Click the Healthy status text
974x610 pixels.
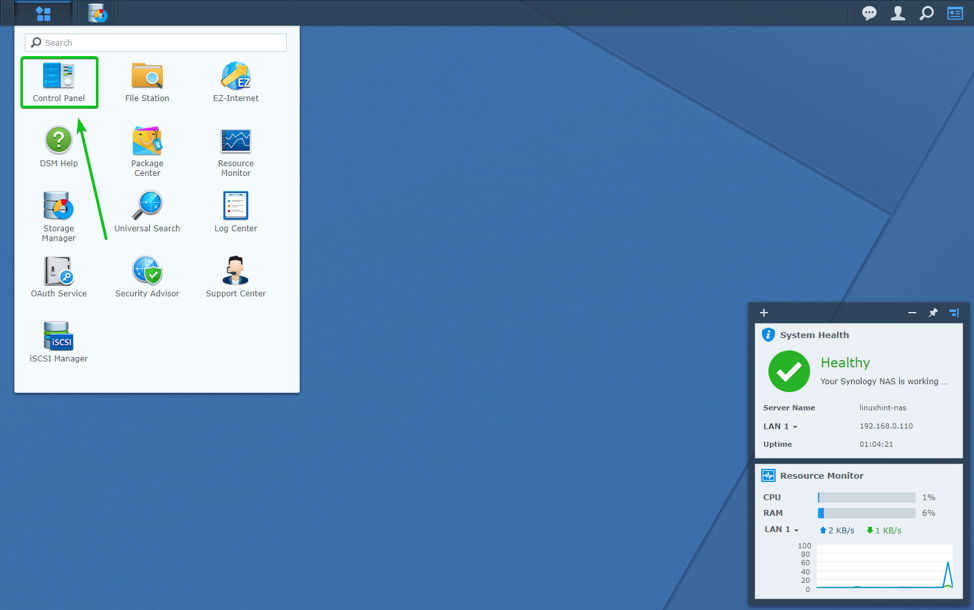845,362
